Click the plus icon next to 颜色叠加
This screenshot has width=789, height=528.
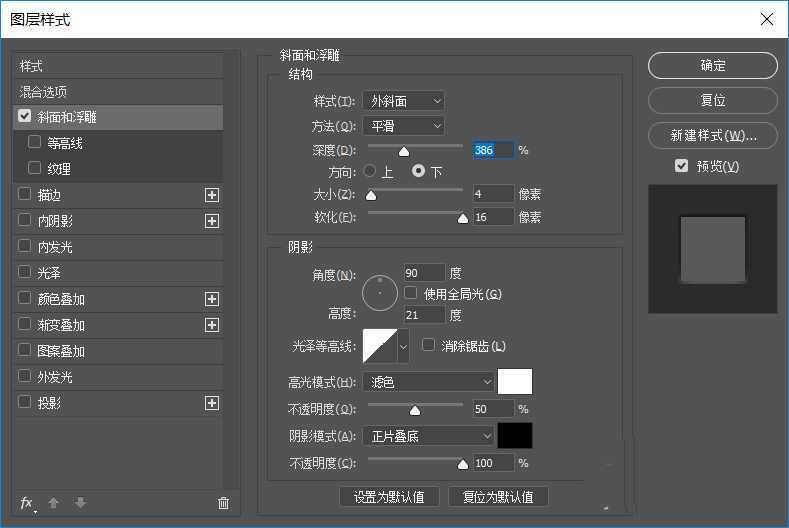[212, 299]
